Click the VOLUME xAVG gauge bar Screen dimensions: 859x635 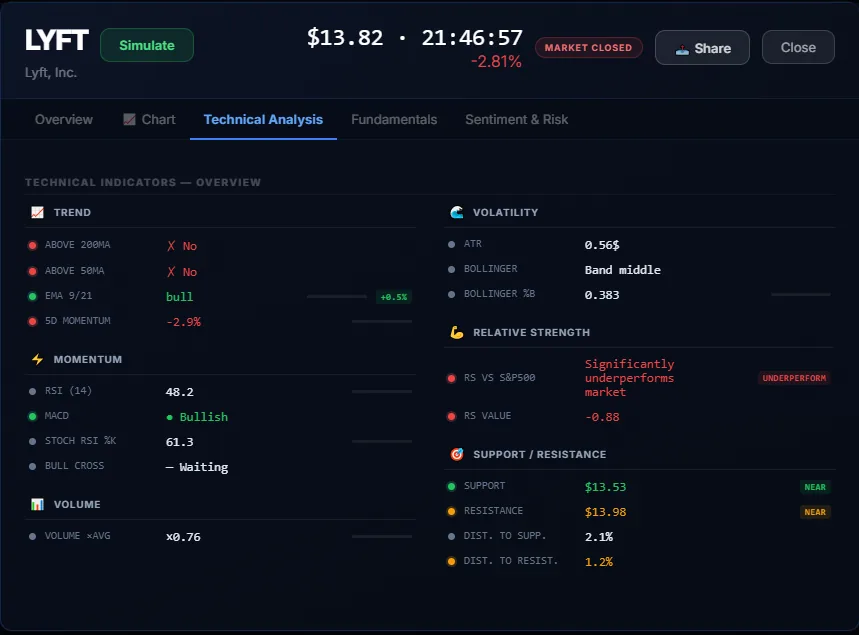(x=382, y=536)
